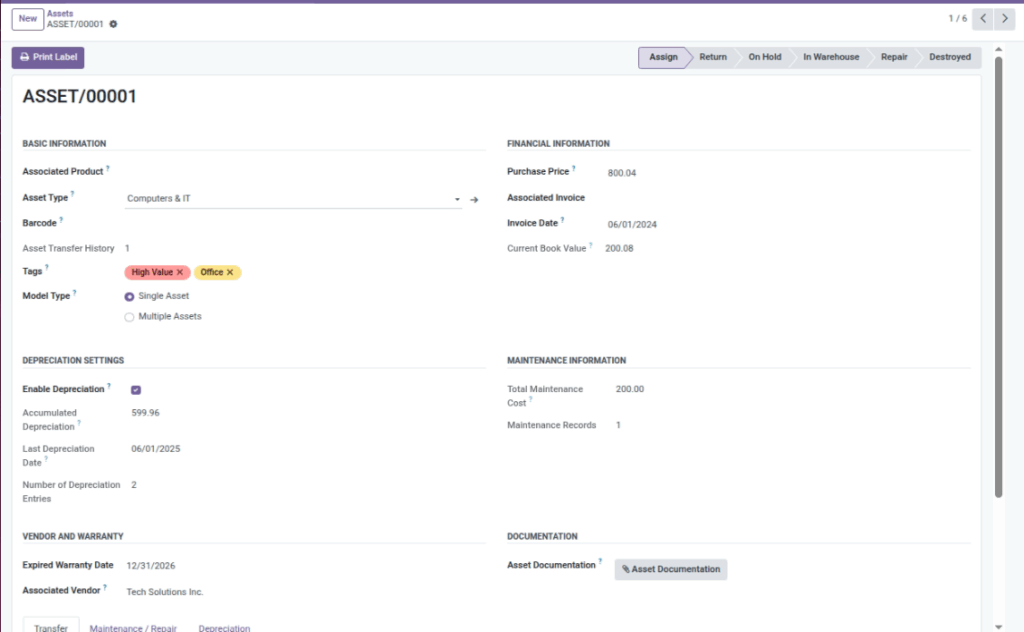This screenshot has height=632, width=1024.
Task: Set status to Return
Action: pyautogui.click(x=713, y=57)
